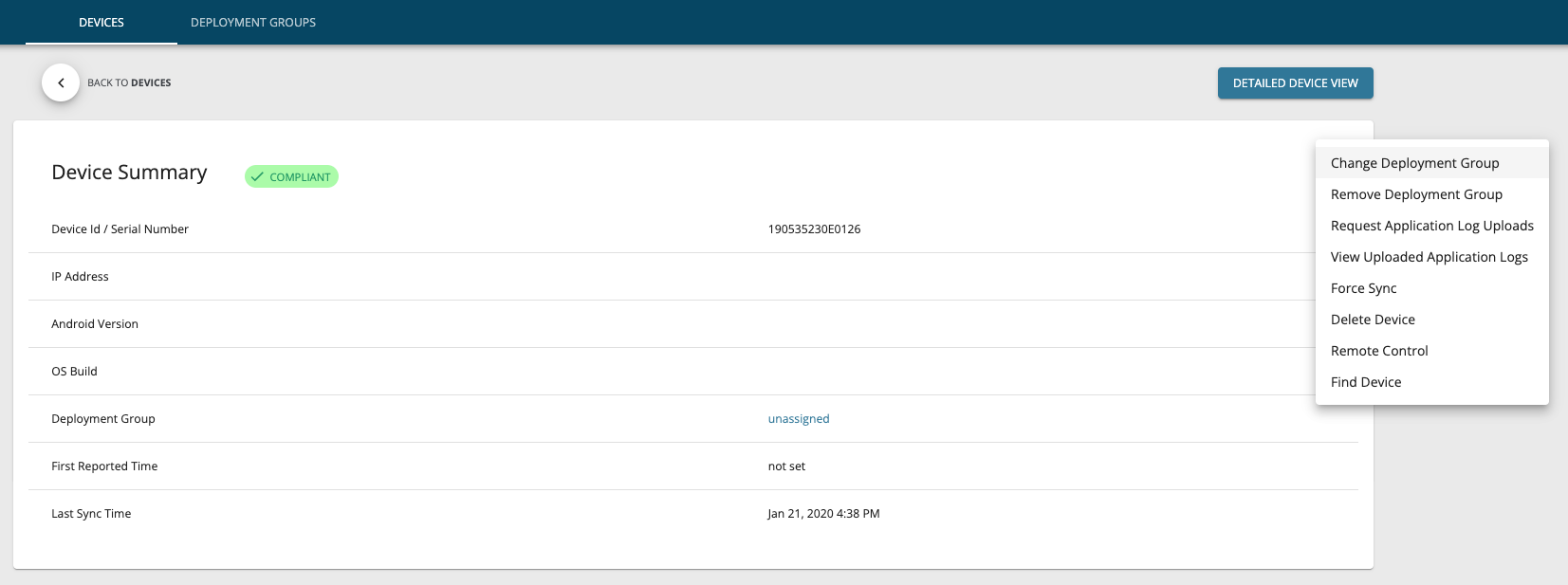Click the First Reported Time label
Screen dimensions: 1568x585
pyautogui.click(x=104, y=466)
